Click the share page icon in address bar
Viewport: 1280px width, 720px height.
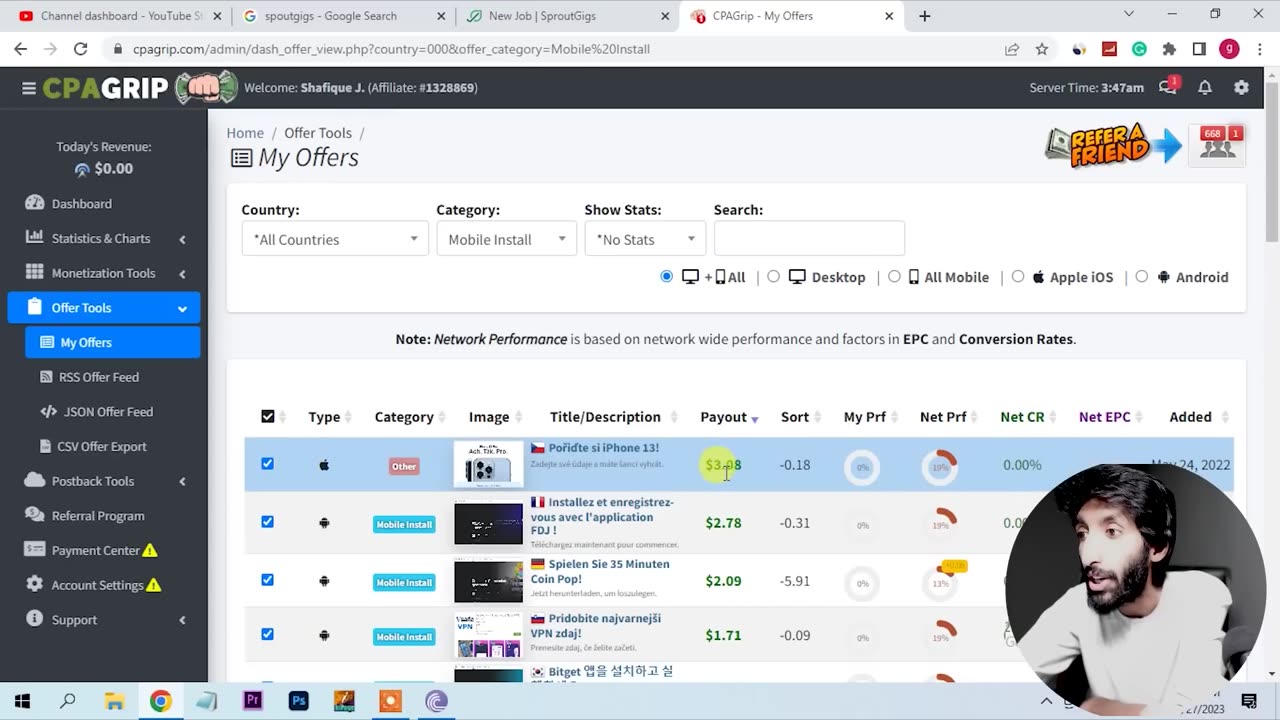click(x=1012, y=49)
